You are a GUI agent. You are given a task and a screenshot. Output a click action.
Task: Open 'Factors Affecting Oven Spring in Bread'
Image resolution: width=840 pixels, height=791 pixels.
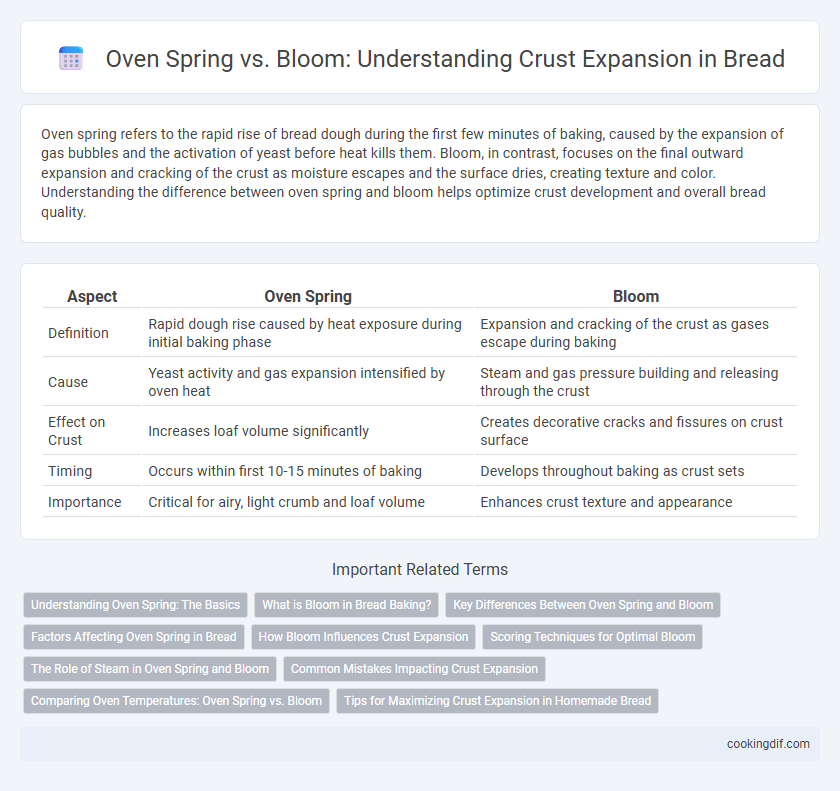pyautogui.click(x=134, y=637)
